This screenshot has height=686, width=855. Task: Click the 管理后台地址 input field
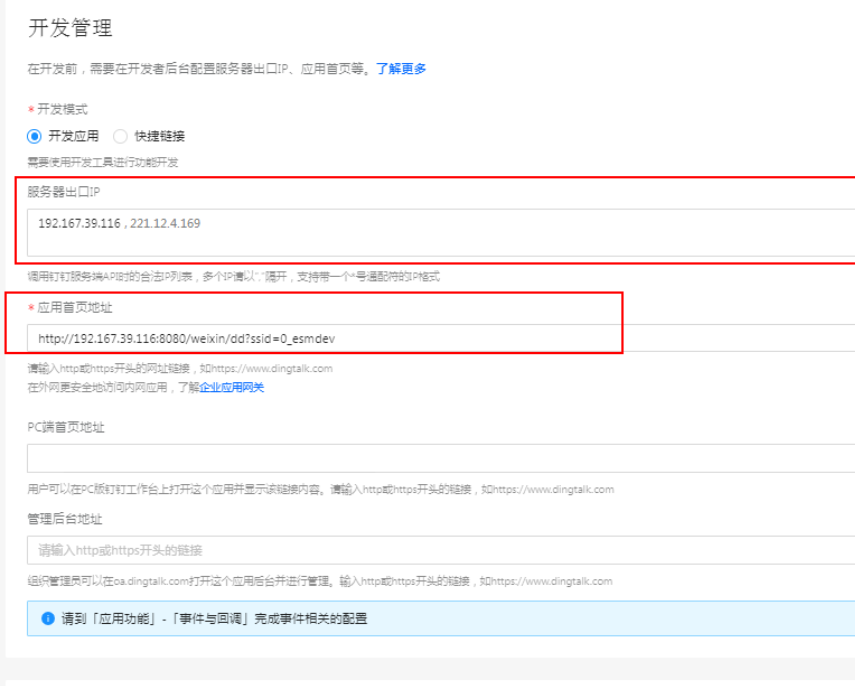point(441,550)
